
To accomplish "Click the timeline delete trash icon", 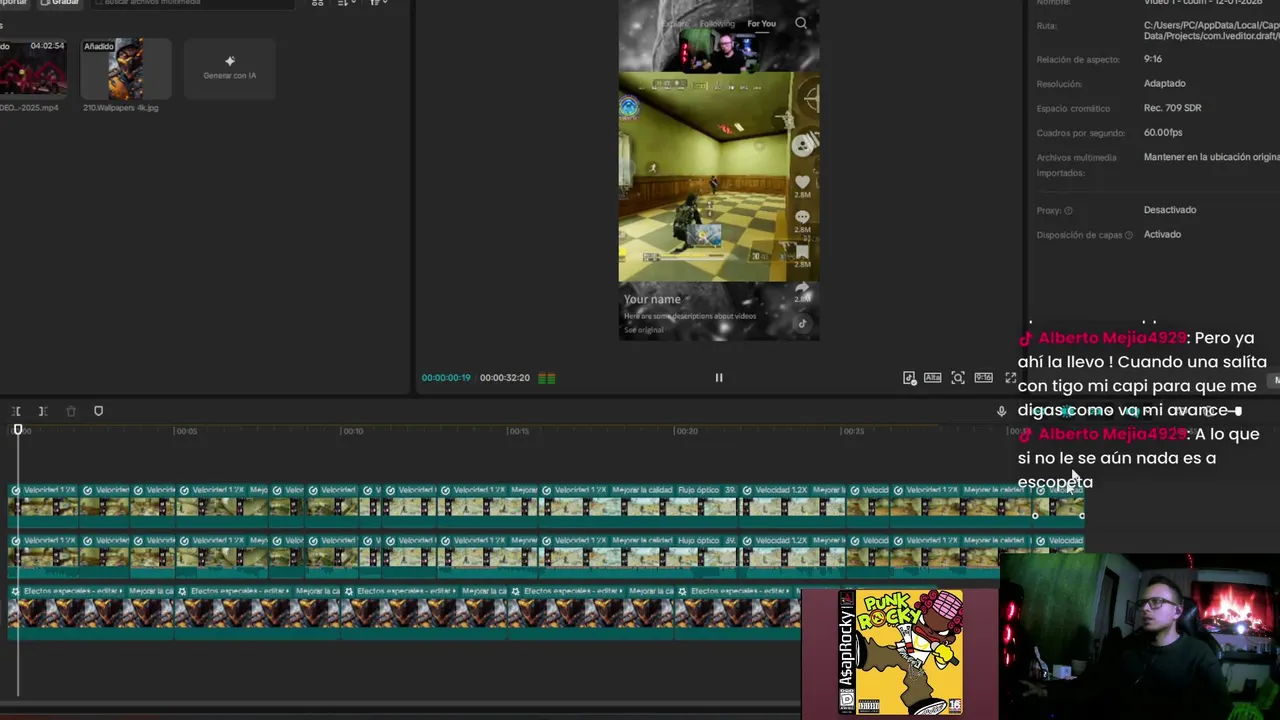I will [x=71, y=411].
